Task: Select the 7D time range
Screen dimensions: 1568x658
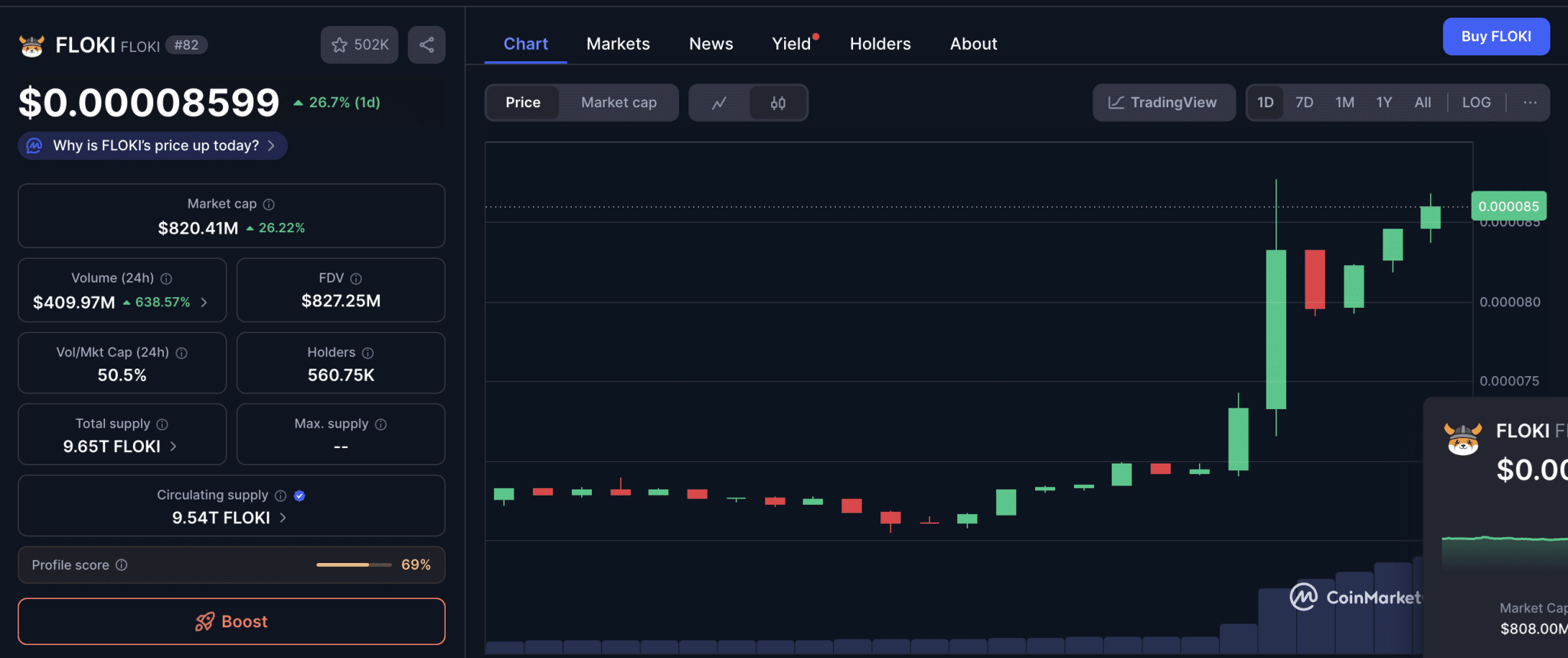Action: (x=1304, y=103)
